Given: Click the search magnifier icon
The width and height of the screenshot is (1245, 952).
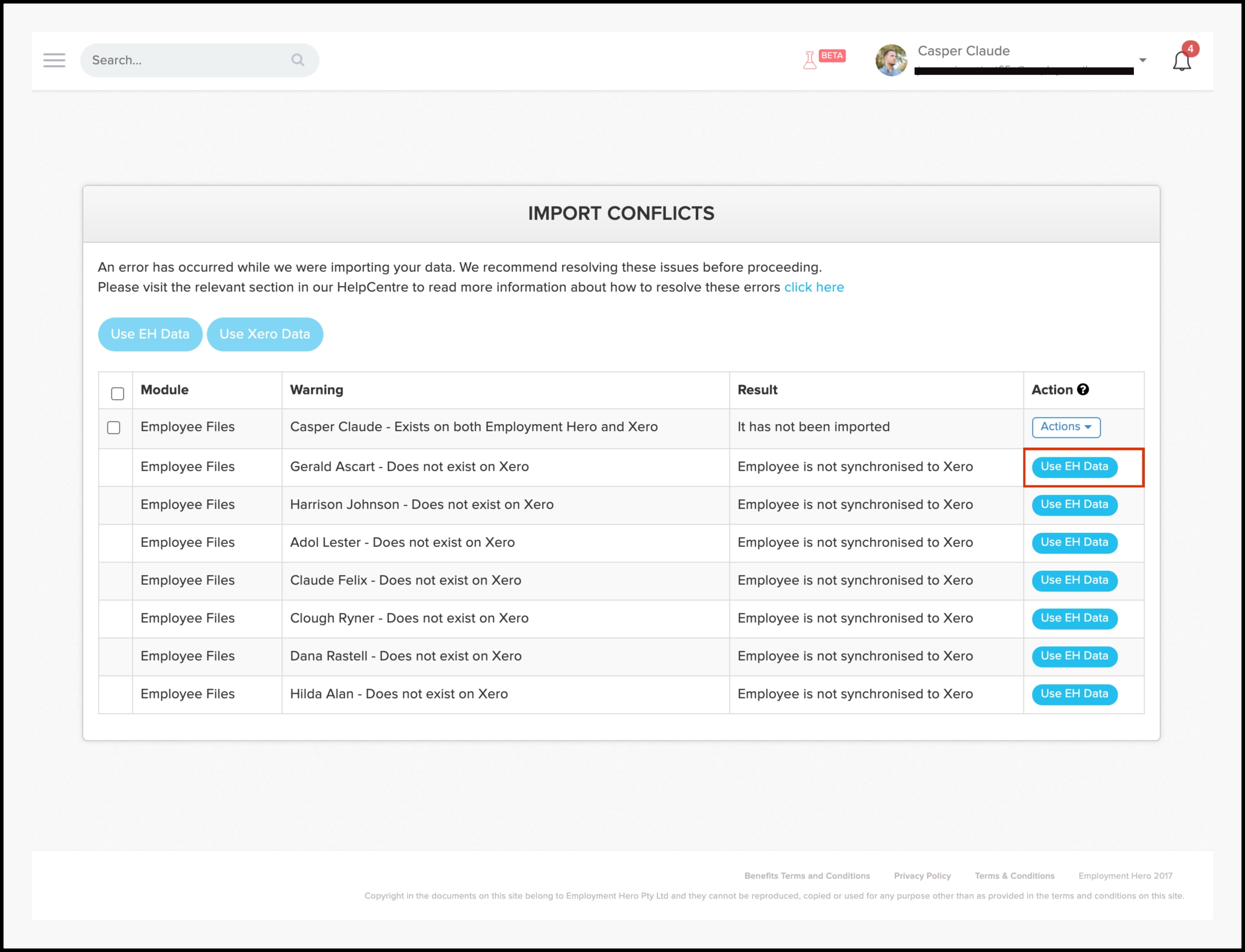Looking at the screenshot, I should (298, 60).
